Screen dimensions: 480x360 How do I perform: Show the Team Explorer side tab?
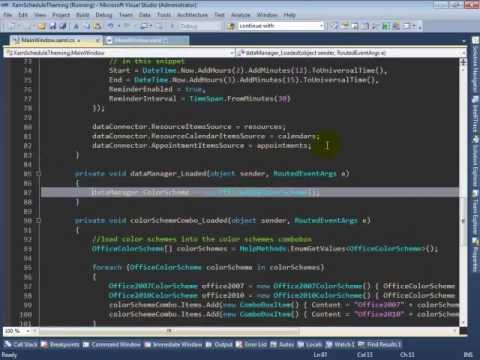click(x=475, y=212)
